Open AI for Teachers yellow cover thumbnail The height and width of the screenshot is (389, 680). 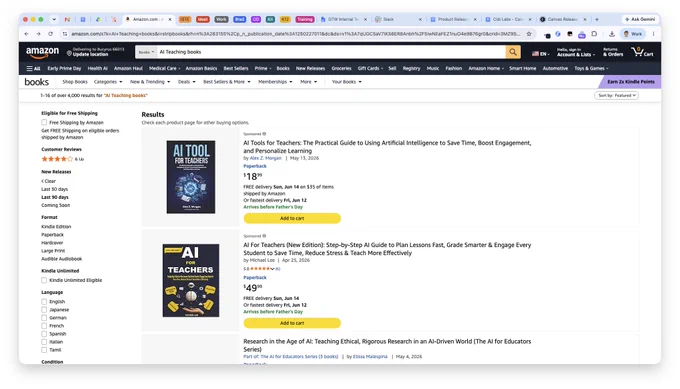tap(191, 281)
